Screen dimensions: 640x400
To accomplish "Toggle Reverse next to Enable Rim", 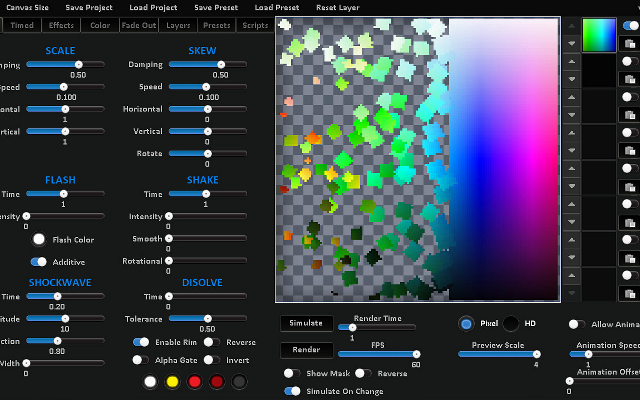I will (x=212, y=342).
